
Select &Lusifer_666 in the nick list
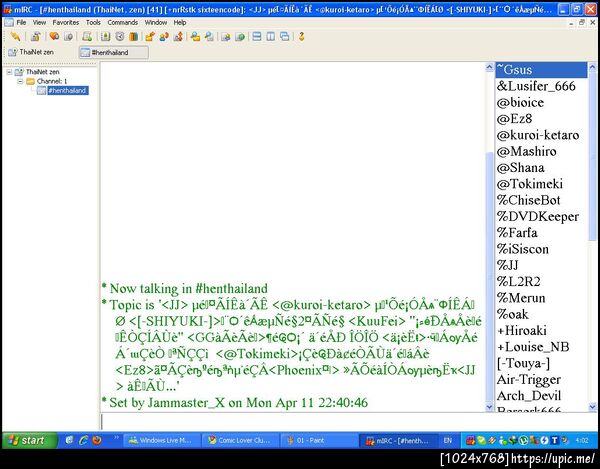tap(541, 86)
